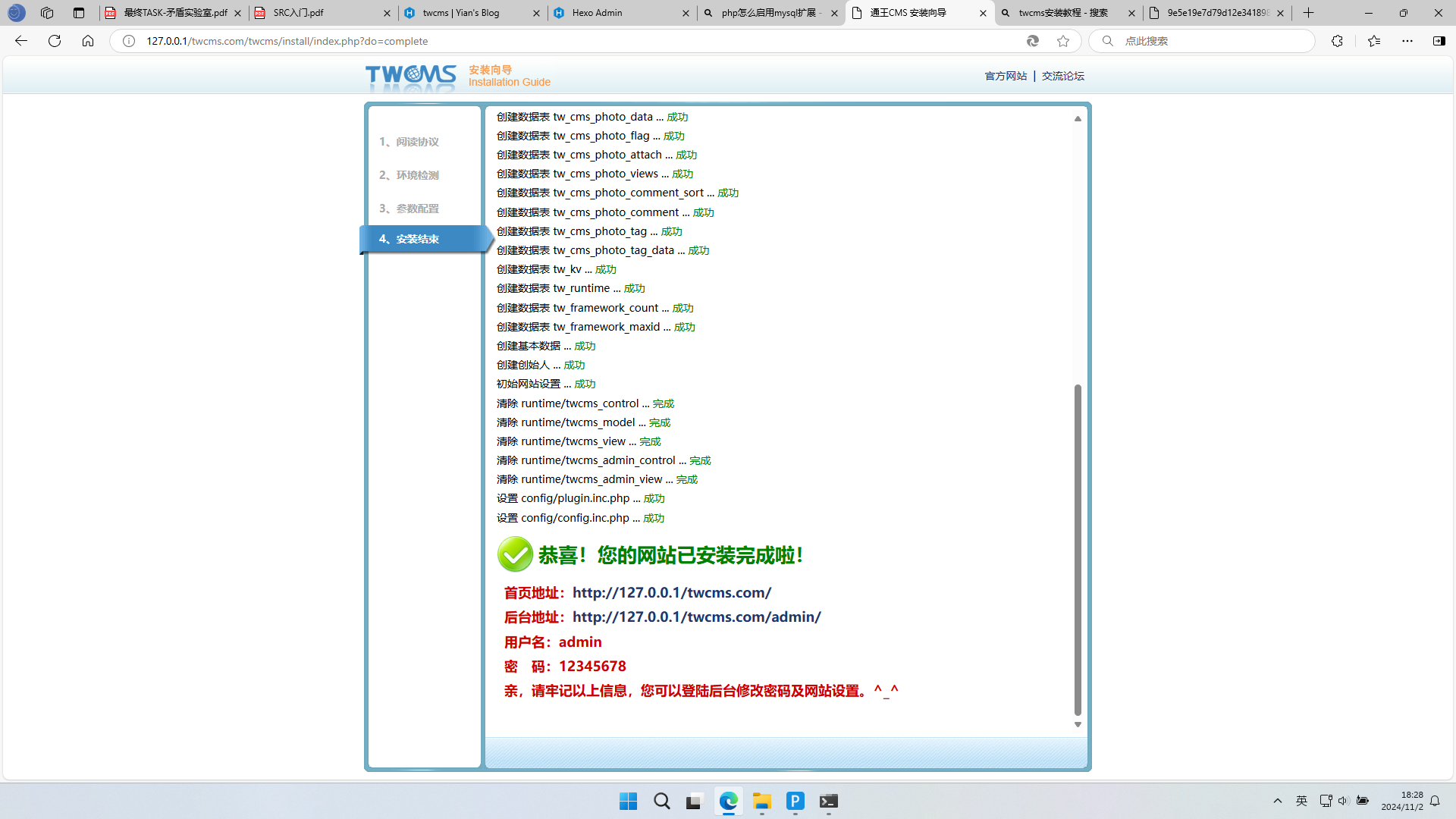Open the 官方网站 link
The width and height of the screenshot is (1456, 819).
1006,76
